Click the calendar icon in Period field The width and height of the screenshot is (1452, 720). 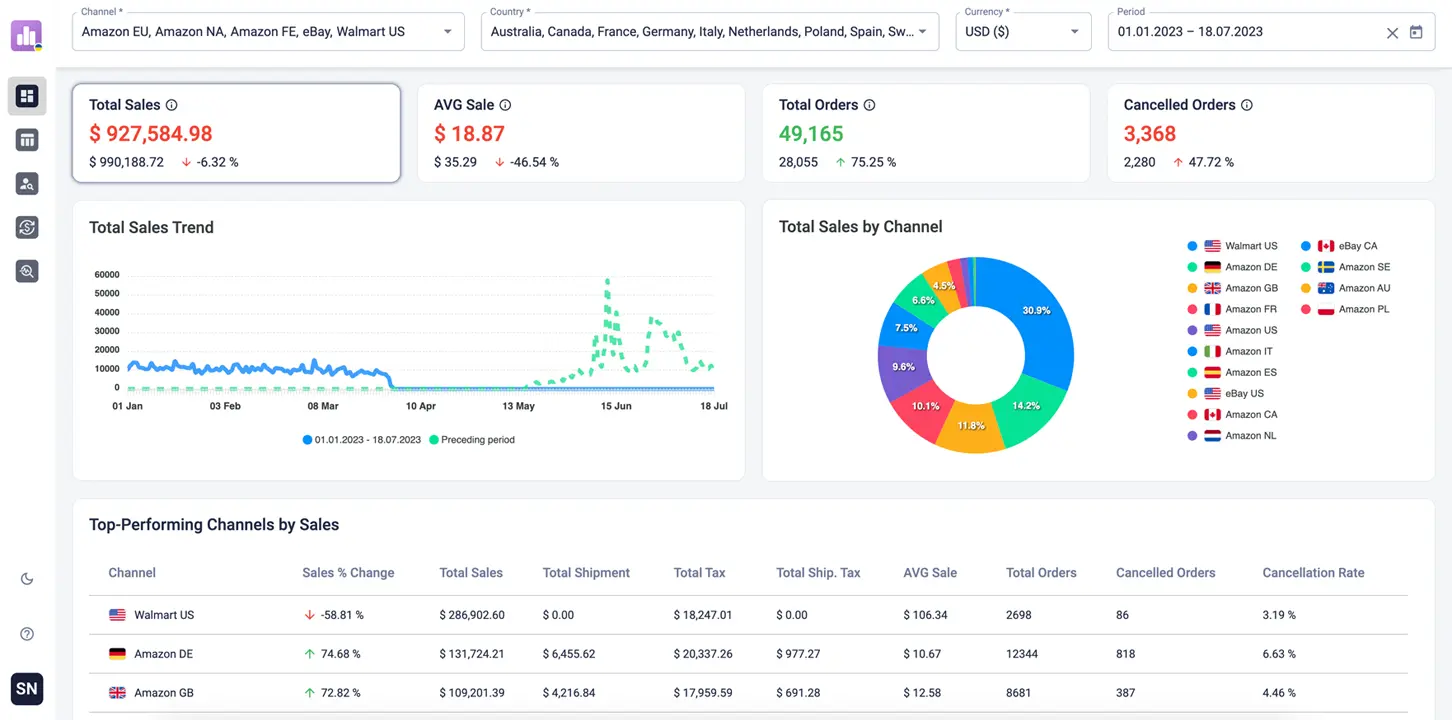tap(1416, 32)
